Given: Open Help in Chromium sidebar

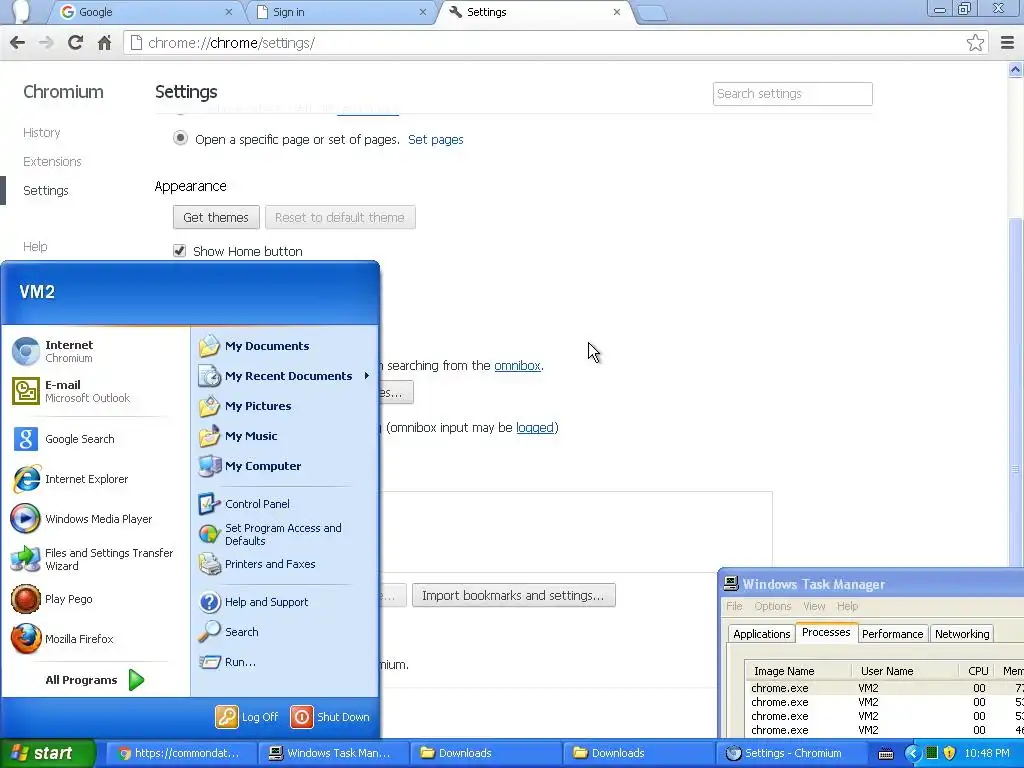Looking at the screenshot, I should pyautogui.click(x=35, y=246).
